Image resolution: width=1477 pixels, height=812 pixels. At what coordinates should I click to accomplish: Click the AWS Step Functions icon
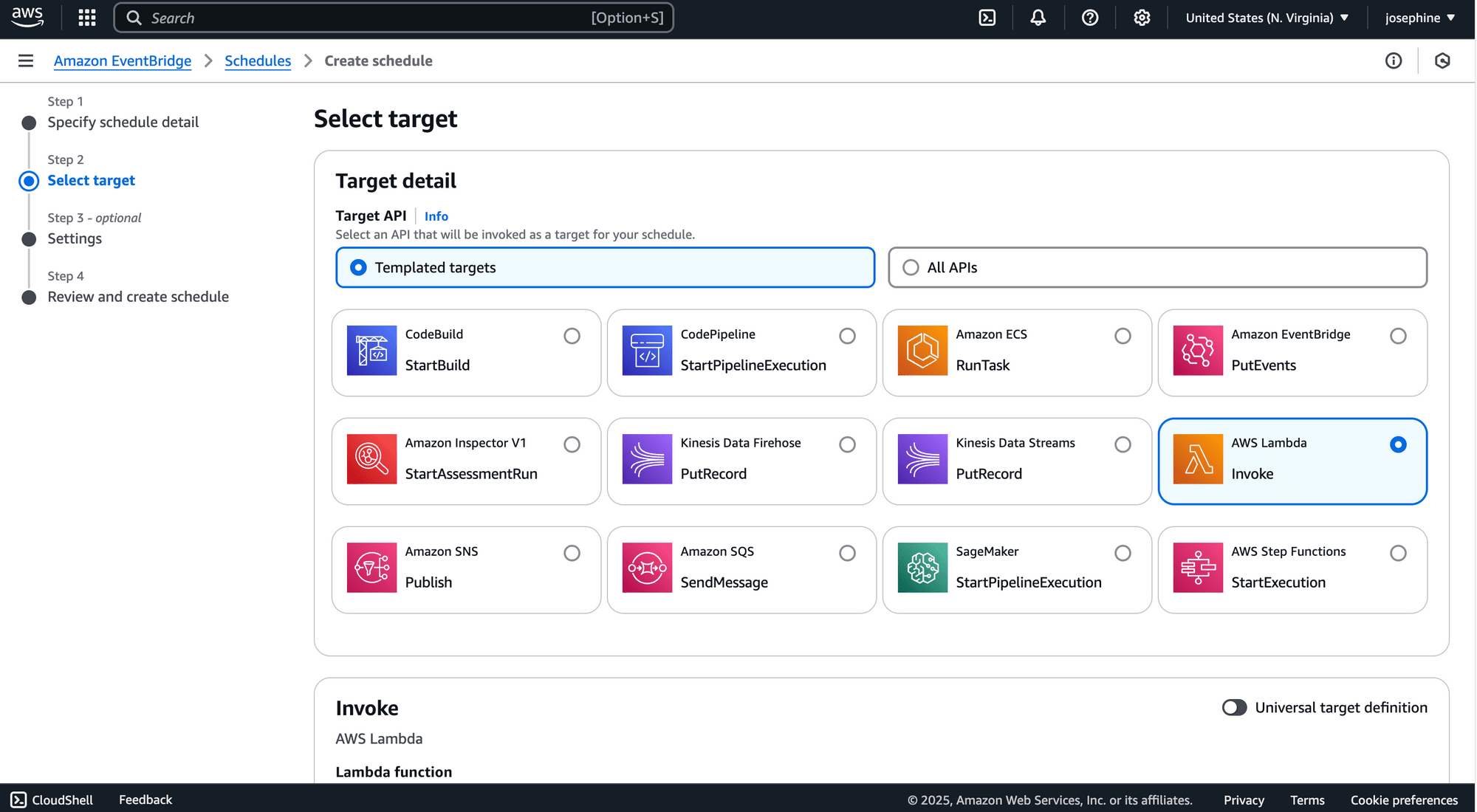[x=1198, y=568]
